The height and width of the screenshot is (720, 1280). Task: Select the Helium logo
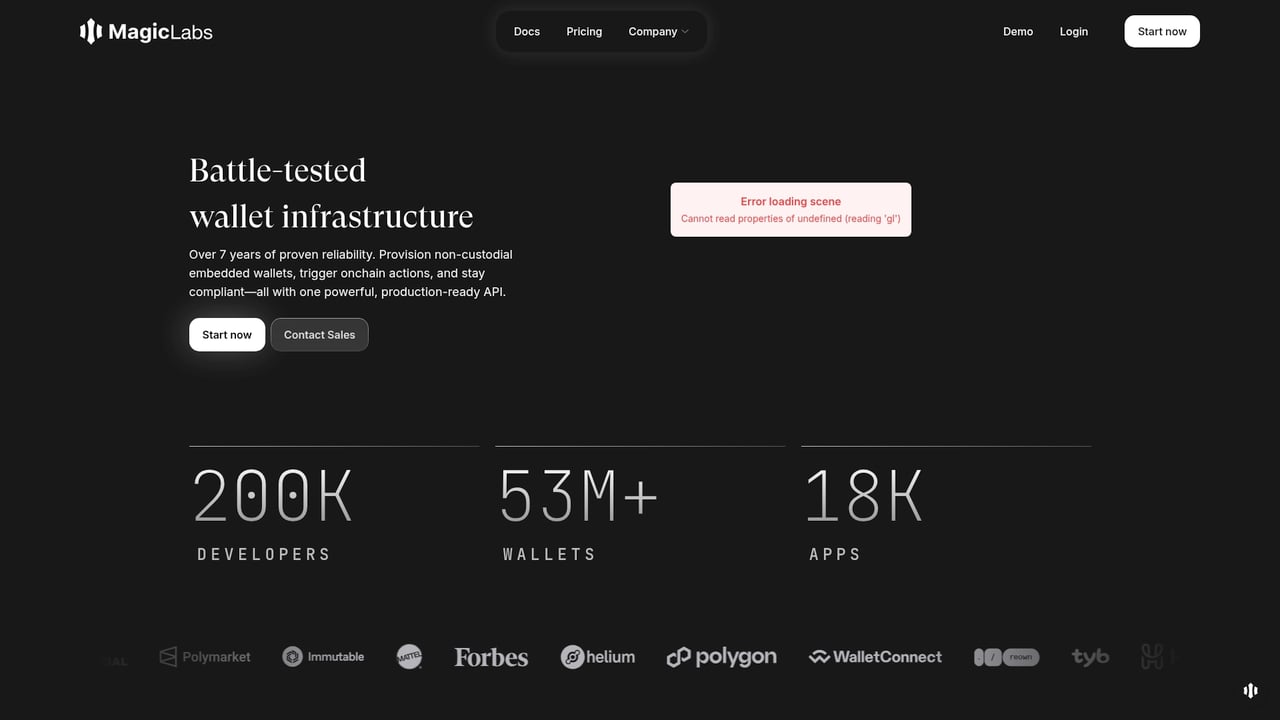[598, 657]
